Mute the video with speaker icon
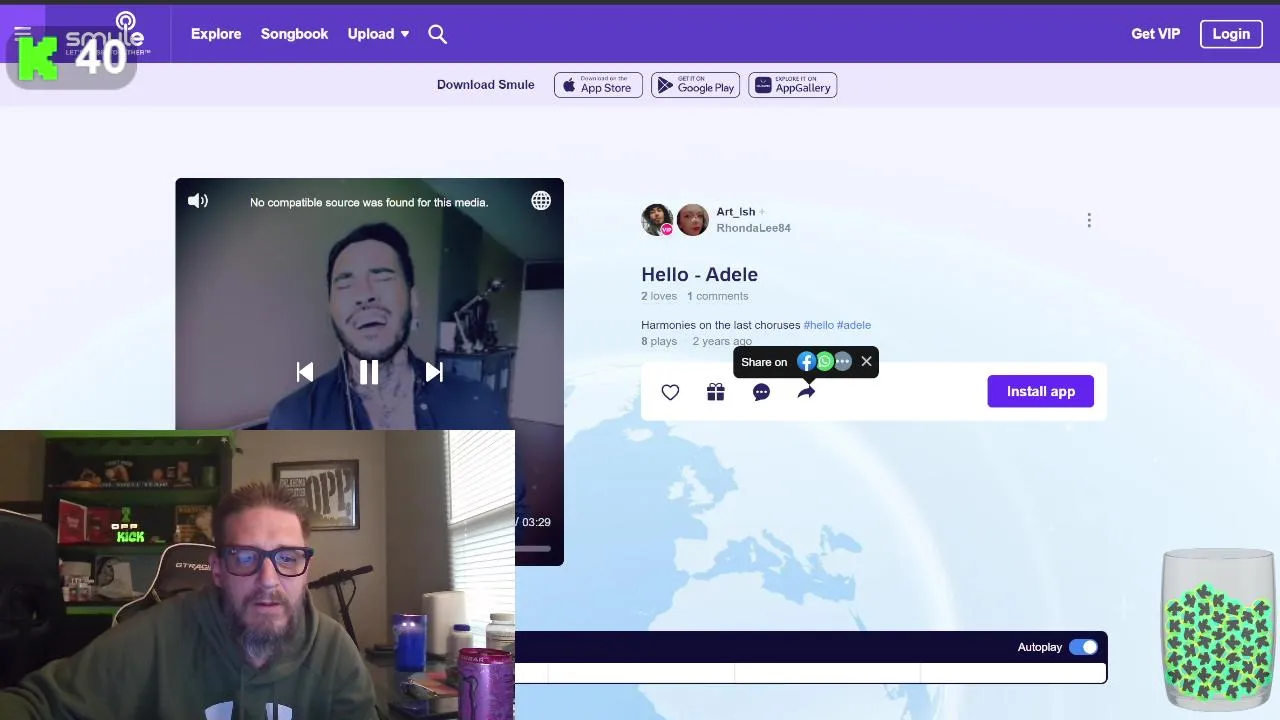Image resolution: width=1280 pixels, height=720 pixels. [198, 201]
